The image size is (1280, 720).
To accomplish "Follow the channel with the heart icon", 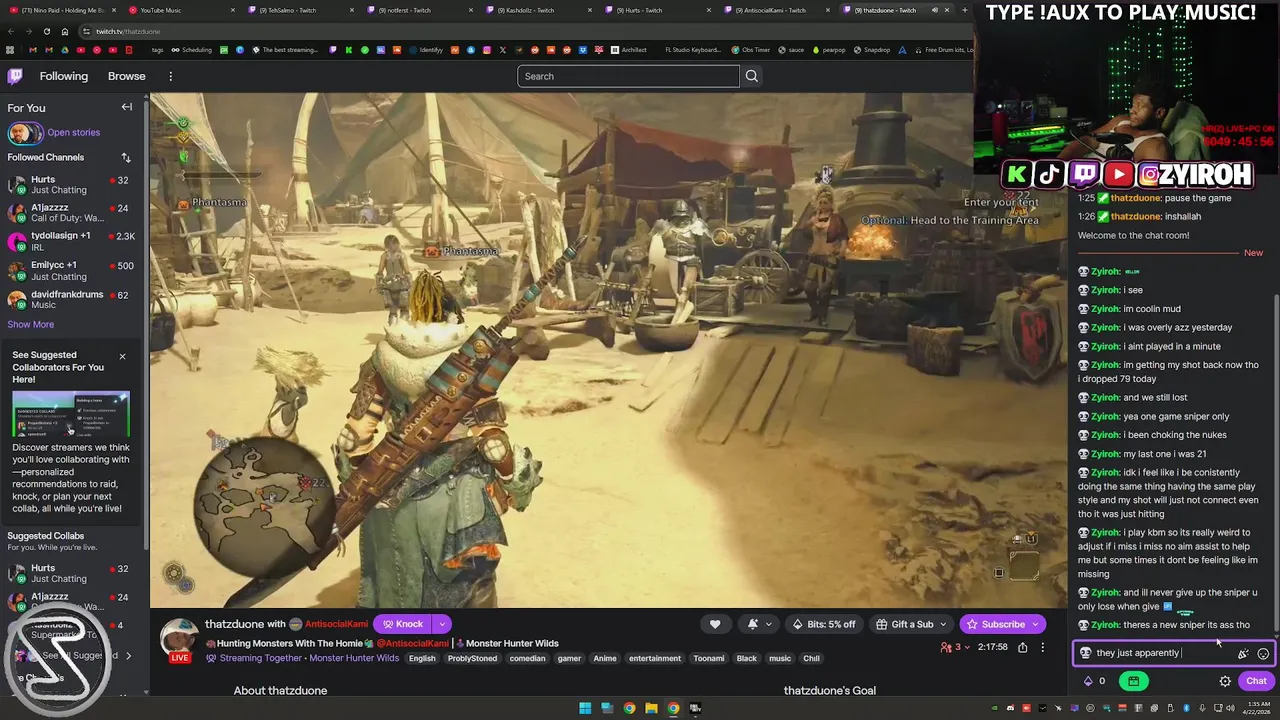I will tap(714, 624).
